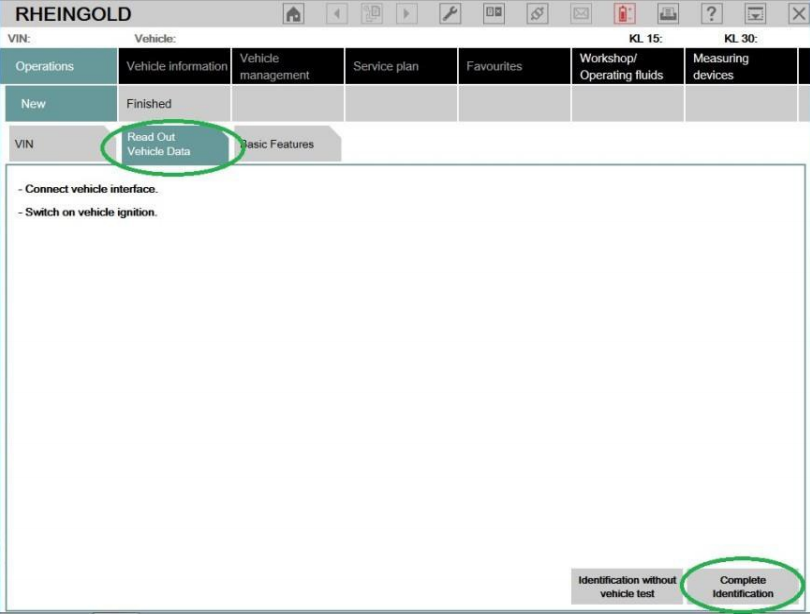Image resolution: width=810 pixels, height=614 pixels.
Task: Click the KL 30 status label
Action: [740, 38]
